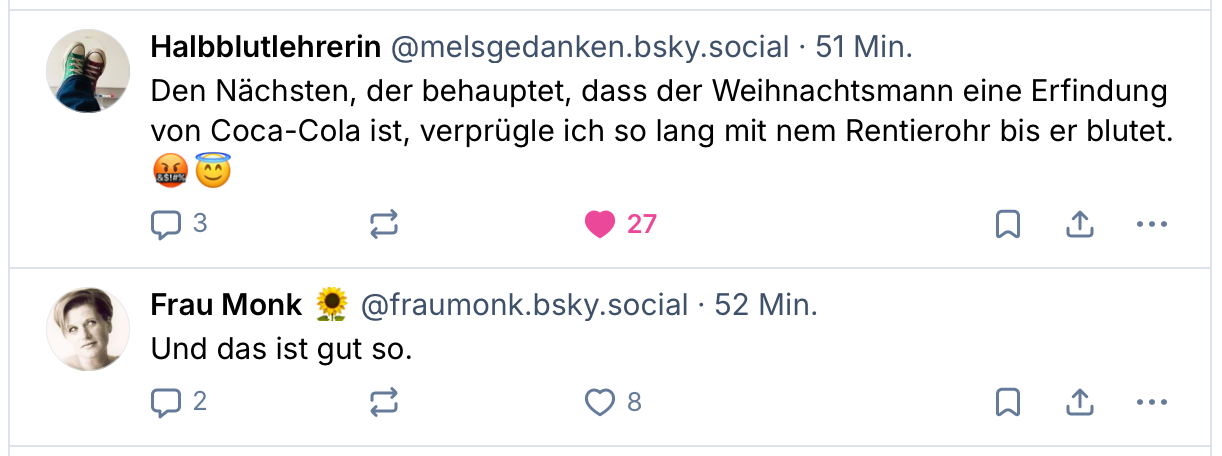
Task: Reply to Halbblutlehrerin's post
Action: [x=165, y=224]
